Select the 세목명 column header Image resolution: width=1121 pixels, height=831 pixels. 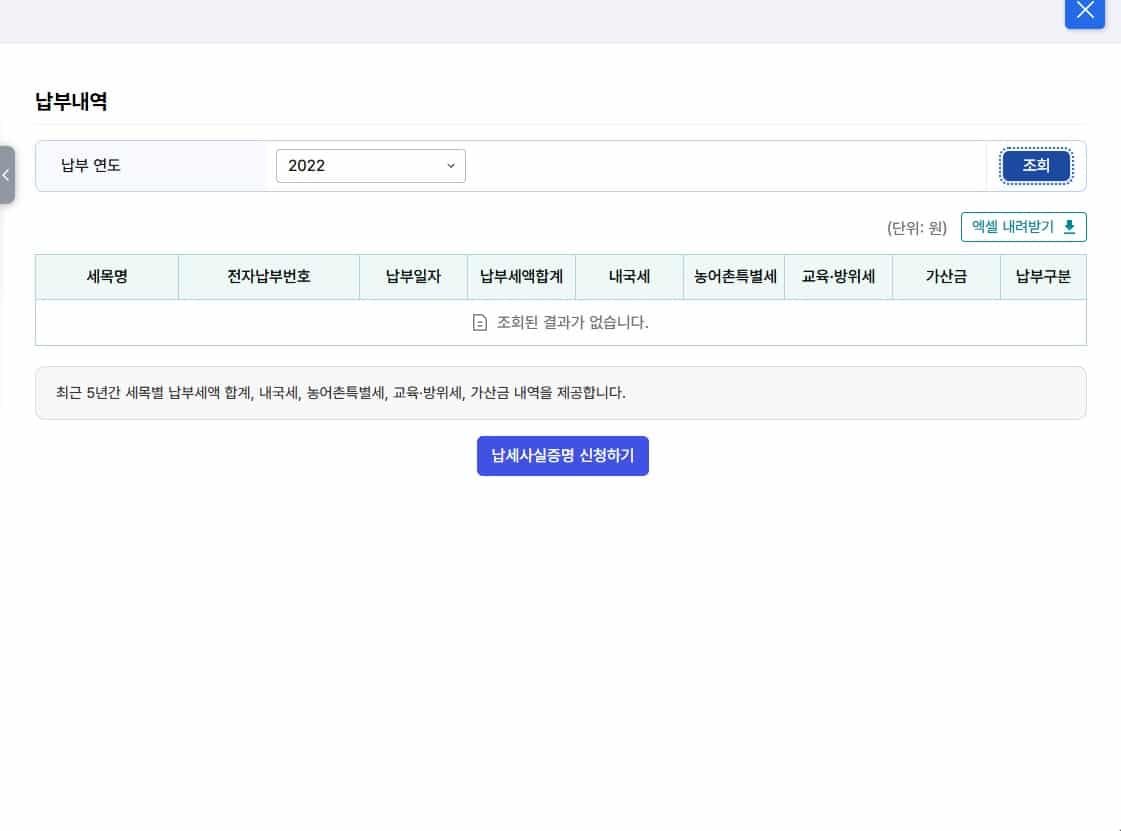(106, 277)
